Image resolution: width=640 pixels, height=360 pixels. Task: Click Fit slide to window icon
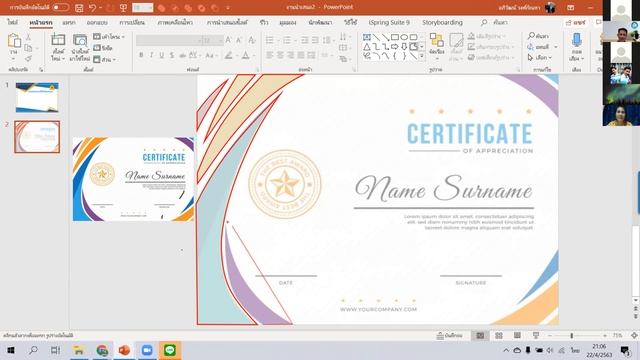coord(634,336)
